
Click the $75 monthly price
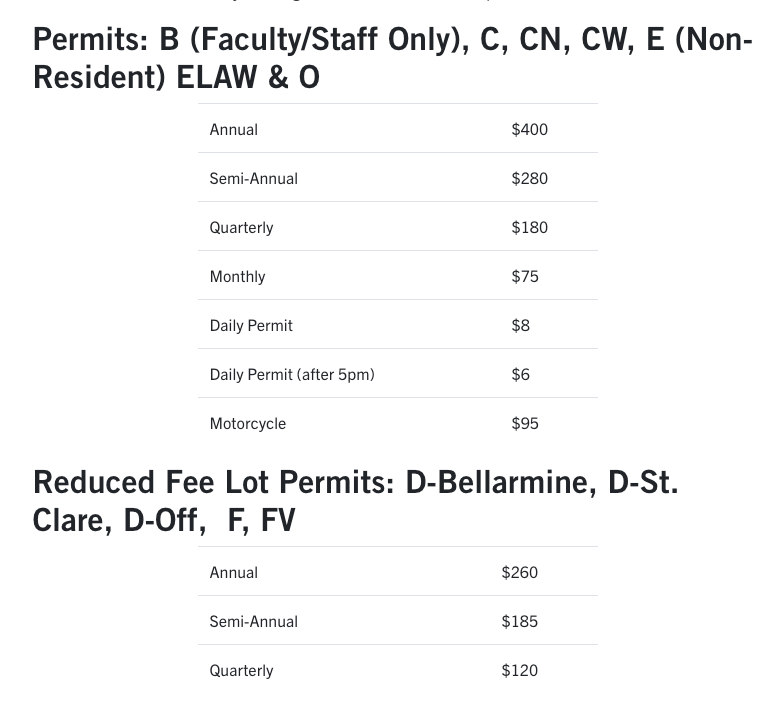pos(524,276)
